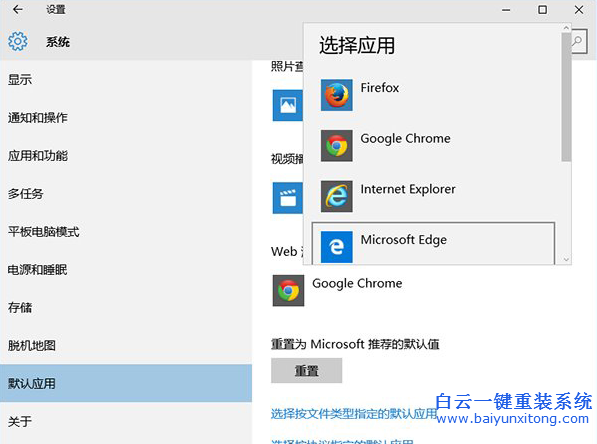Click the back arrow in Settings

(x=18, y=10)
